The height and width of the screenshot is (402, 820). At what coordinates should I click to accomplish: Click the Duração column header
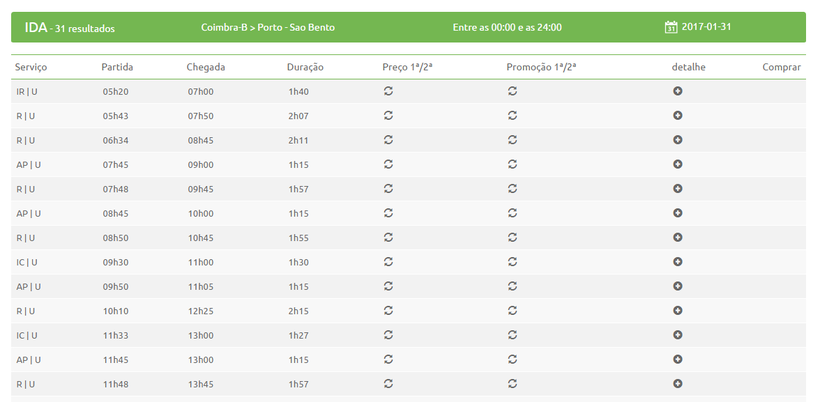click(x=305, y=67)
